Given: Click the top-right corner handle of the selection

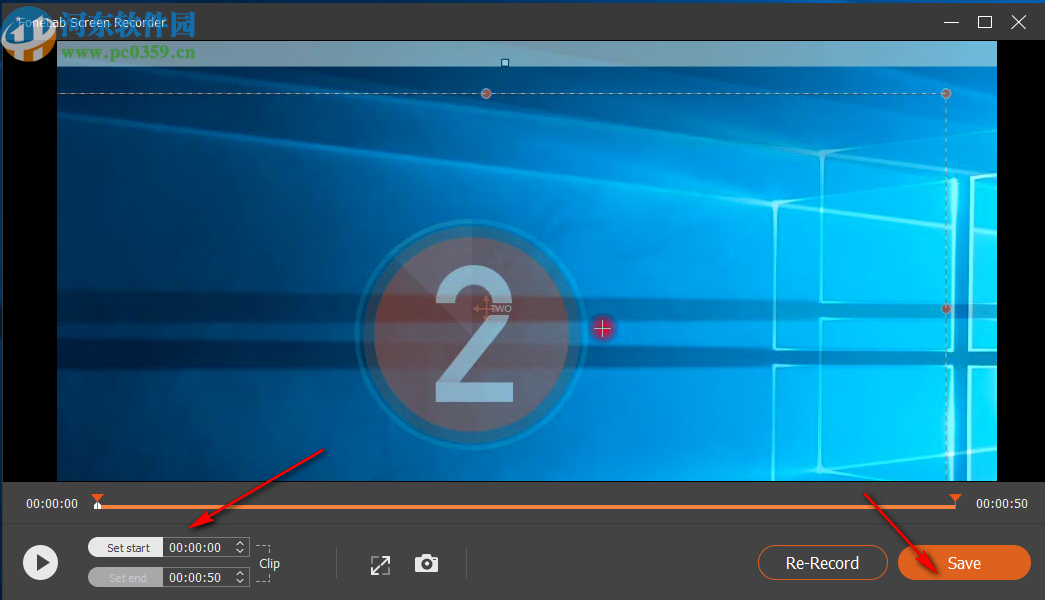Looking at the screenshot, I should point(945,93).
